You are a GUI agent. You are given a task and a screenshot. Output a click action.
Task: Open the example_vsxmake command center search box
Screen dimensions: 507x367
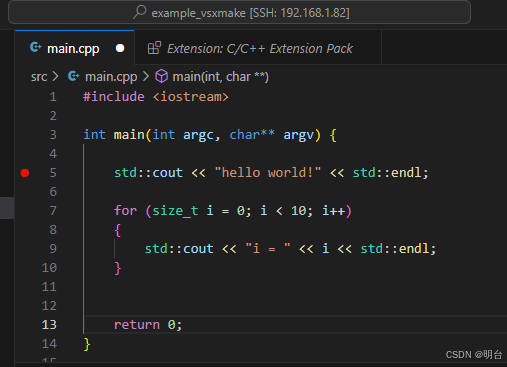pyautogui.click(x=239, y=12)
